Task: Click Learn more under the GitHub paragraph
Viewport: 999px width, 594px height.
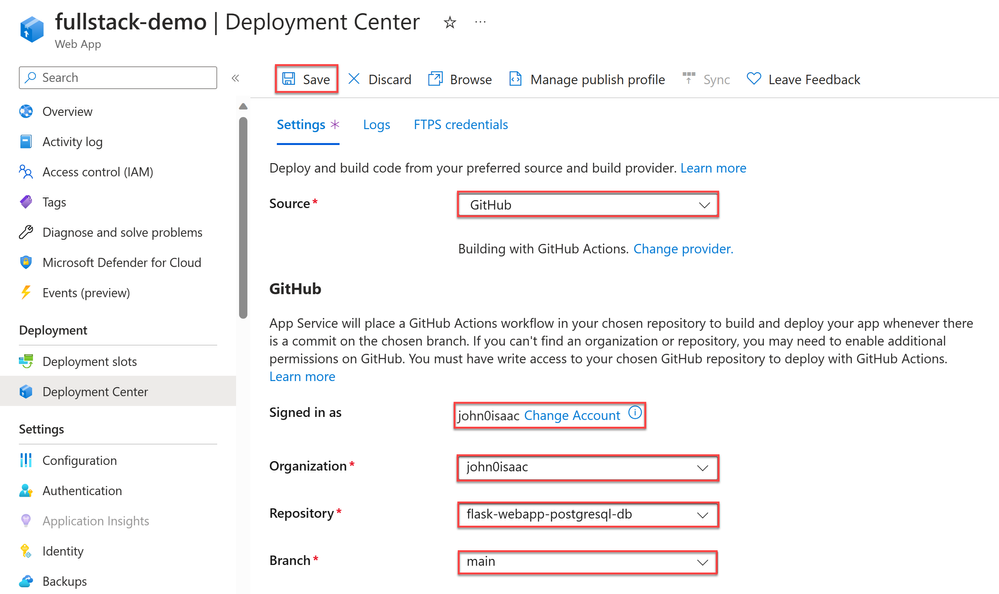Action: point(302,377)
